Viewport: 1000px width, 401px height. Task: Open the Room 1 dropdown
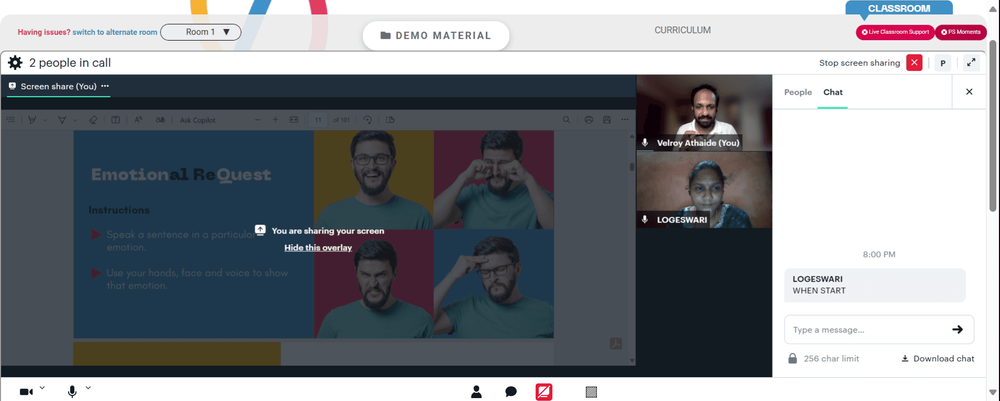200,32
